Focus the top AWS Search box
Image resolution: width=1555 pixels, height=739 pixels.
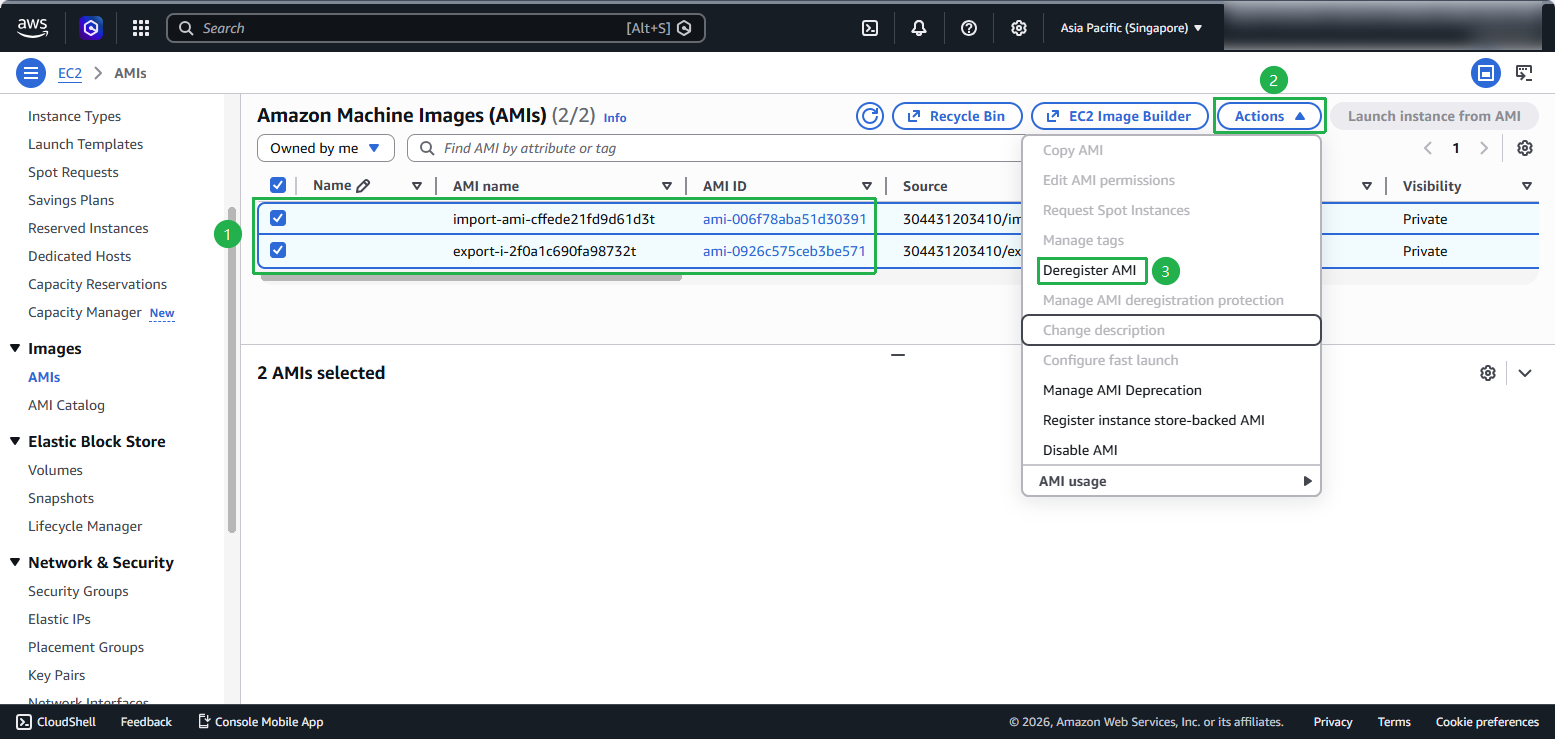[436, 28]
